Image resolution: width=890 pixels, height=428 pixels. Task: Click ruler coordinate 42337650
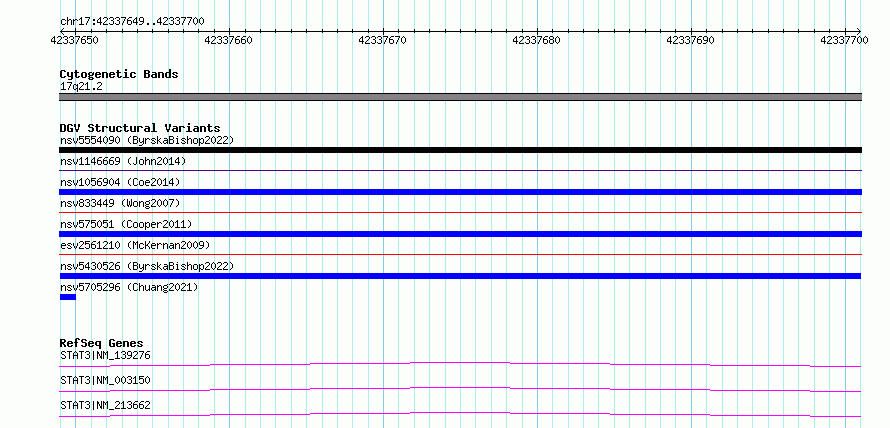click(74, 40)
